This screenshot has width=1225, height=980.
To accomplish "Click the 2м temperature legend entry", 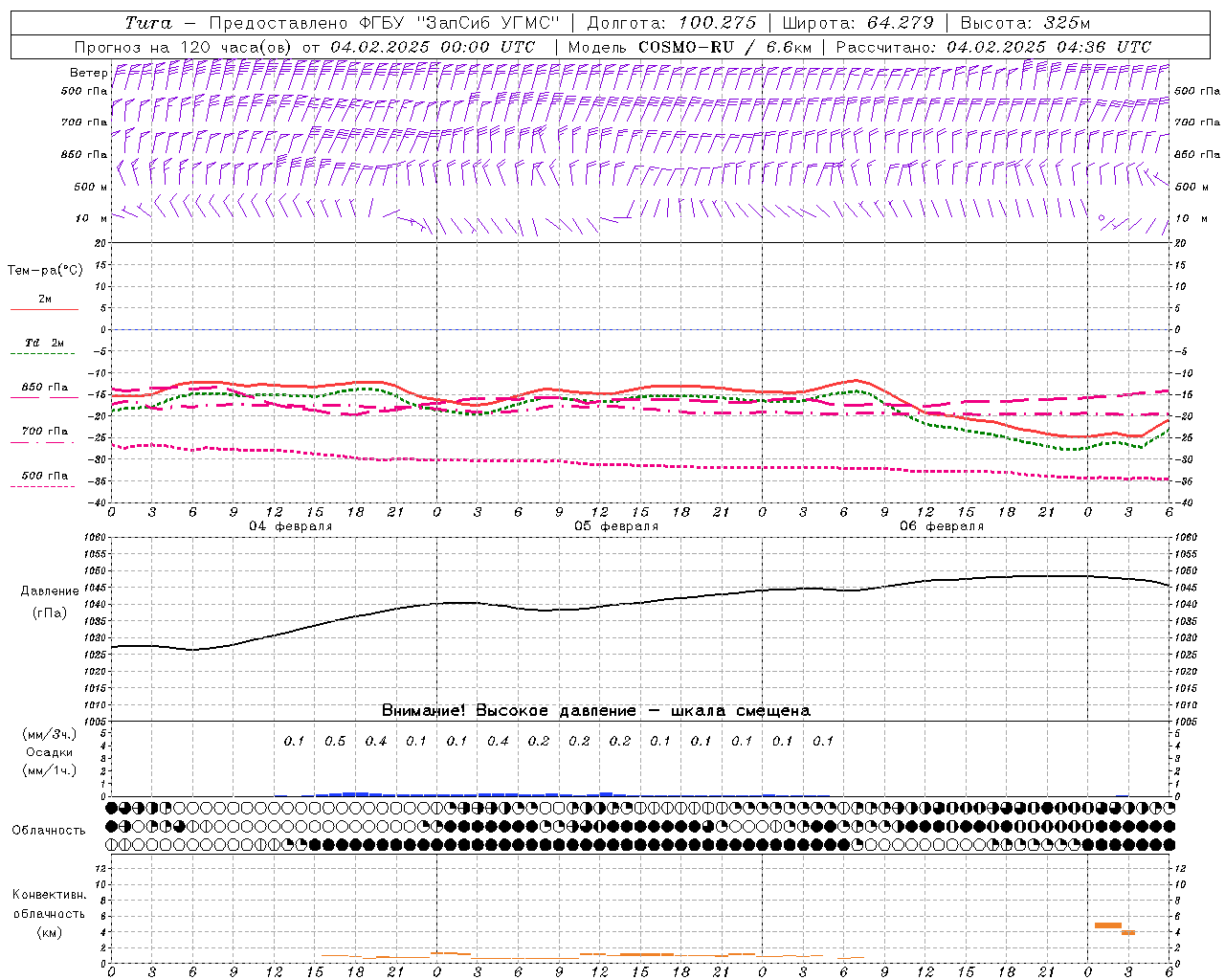I will [45, 300].
